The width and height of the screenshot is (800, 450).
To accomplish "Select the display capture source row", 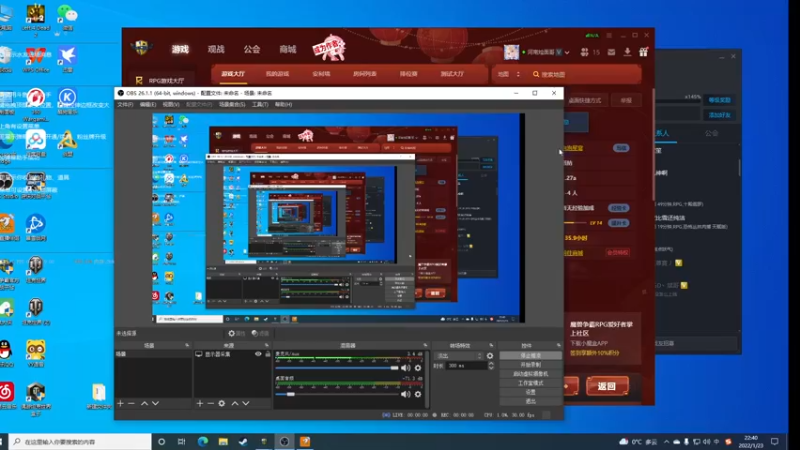I will tap(232, 354).
